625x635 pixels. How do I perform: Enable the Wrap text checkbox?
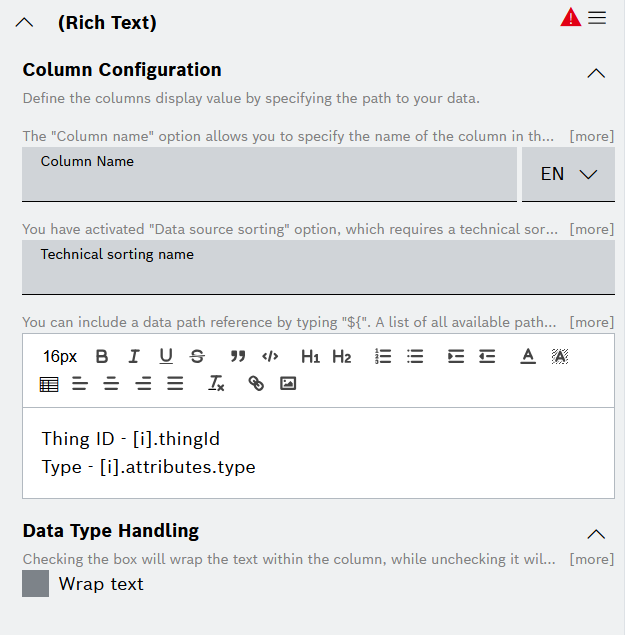36,584
